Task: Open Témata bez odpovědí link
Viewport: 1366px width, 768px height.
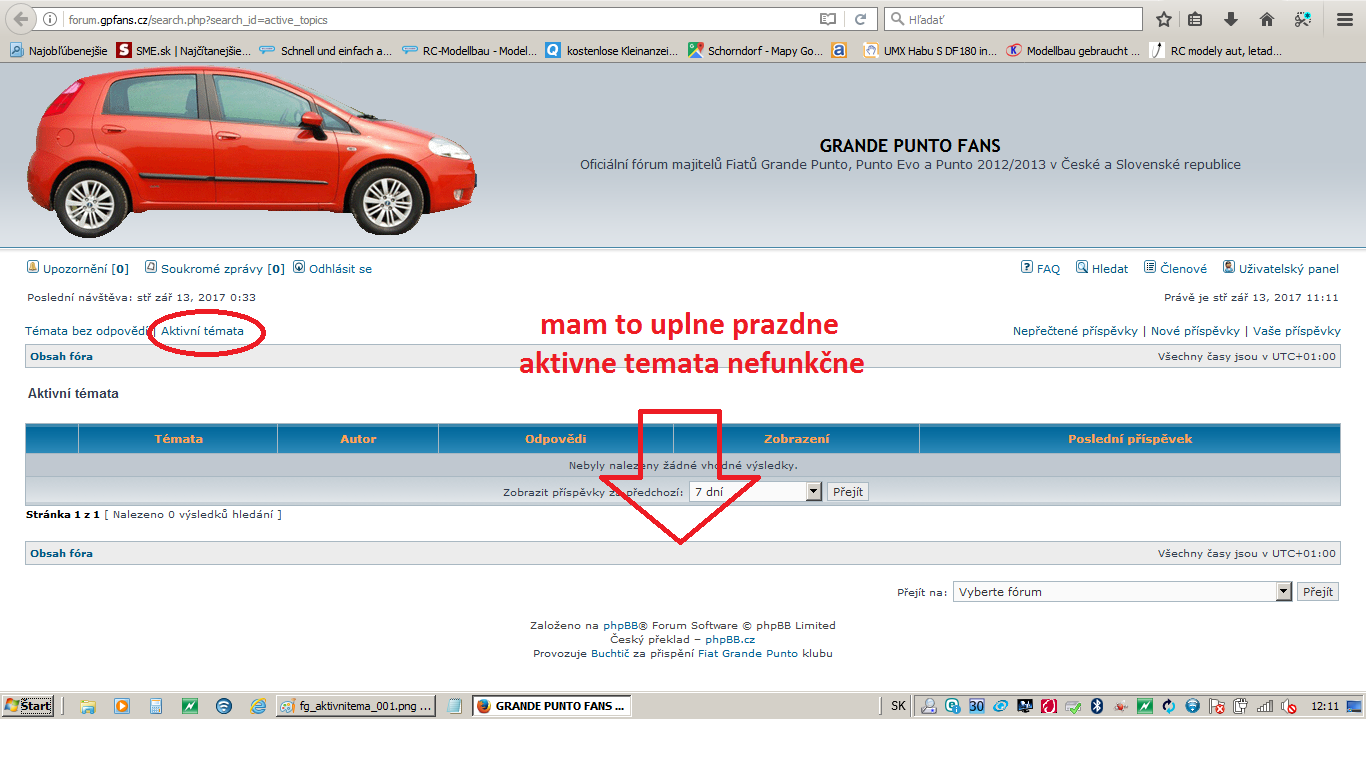Action: tap(87, 331)
